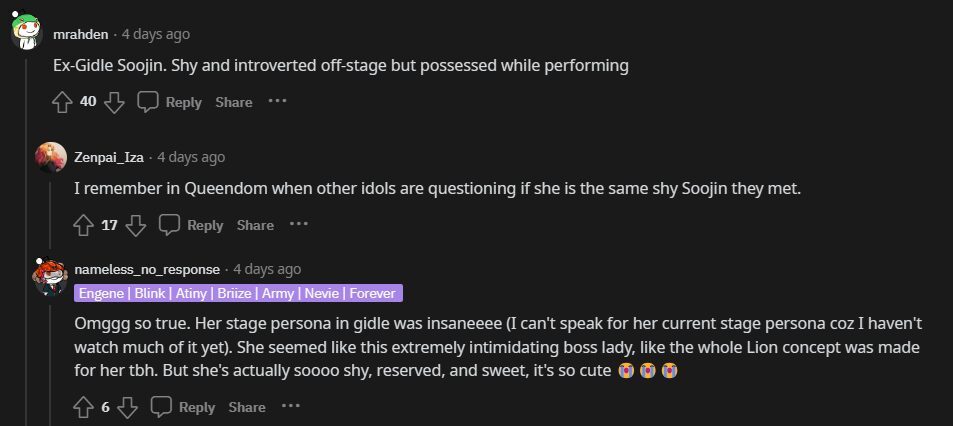The image size is (953, 426).
Task: Upvote nameless_no_response's comment
Action: (84, 407)
